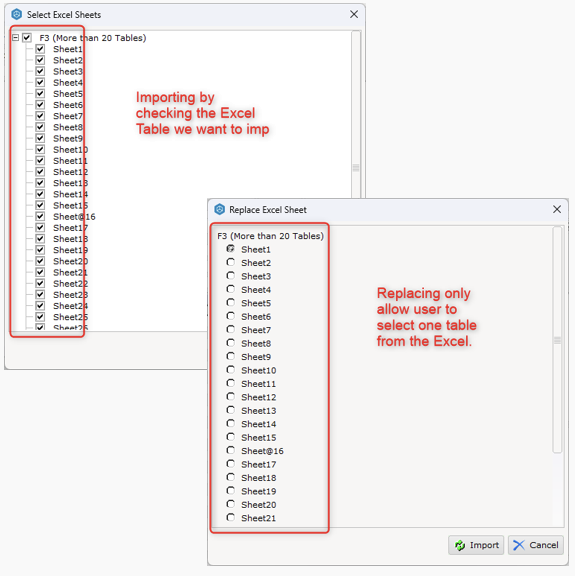Close the Replace Excel Sheet dialog
The width and height of the screenshot is (575, 576).
[x=557, y=209]
